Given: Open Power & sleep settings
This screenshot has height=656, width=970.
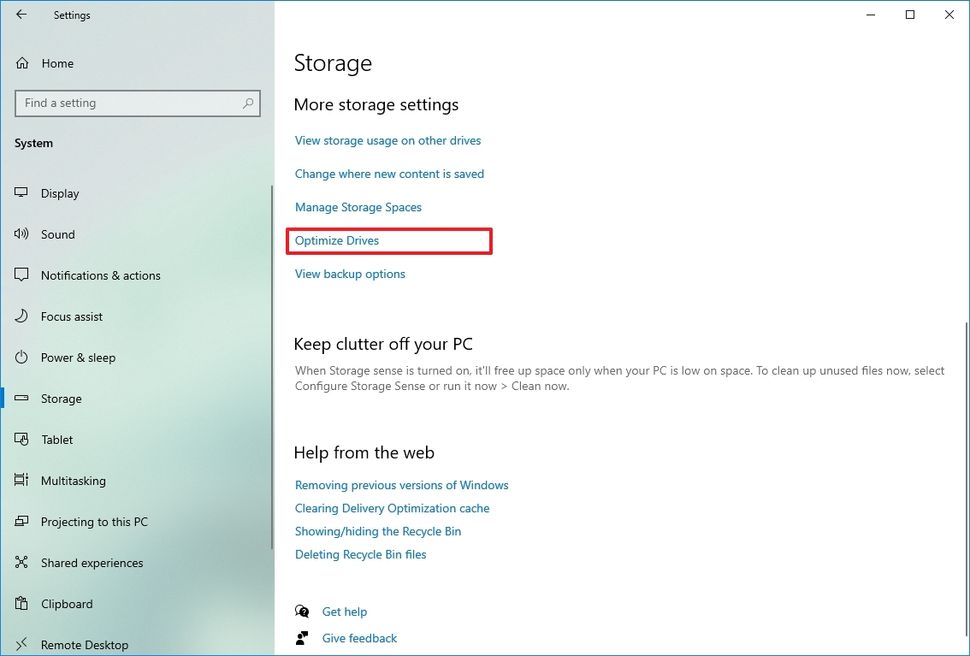Looking at the screenshot, I should (x=77, y=357).
